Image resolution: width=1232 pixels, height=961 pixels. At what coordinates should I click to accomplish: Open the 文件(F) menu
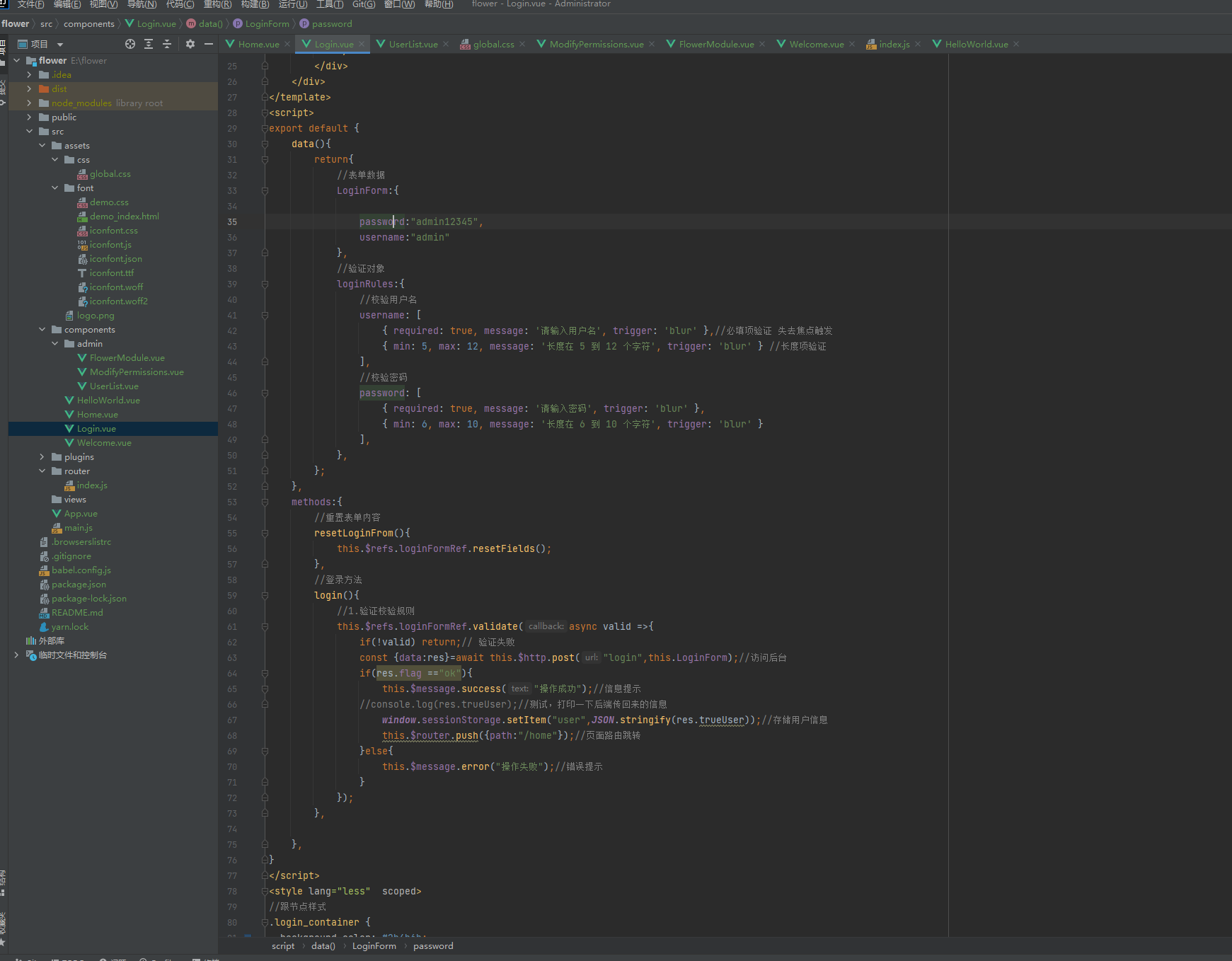[30, 4]
